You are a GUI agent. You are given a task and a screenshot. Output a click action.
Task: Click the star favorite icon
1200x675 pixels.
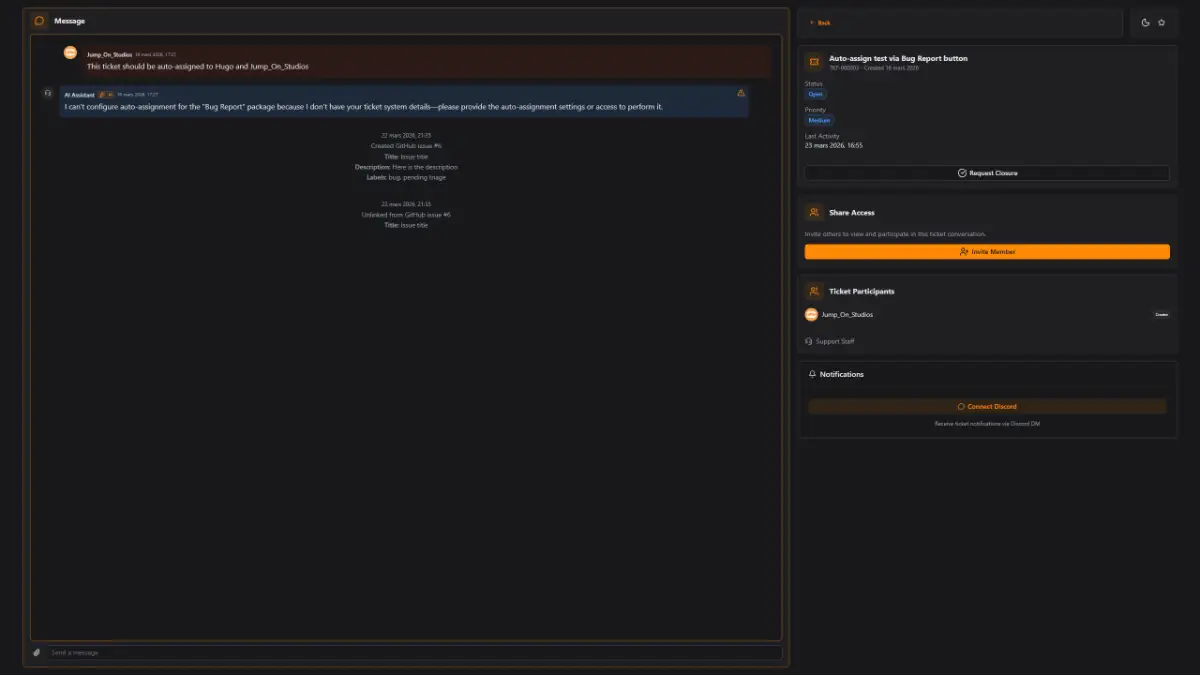pos(1162,22)
